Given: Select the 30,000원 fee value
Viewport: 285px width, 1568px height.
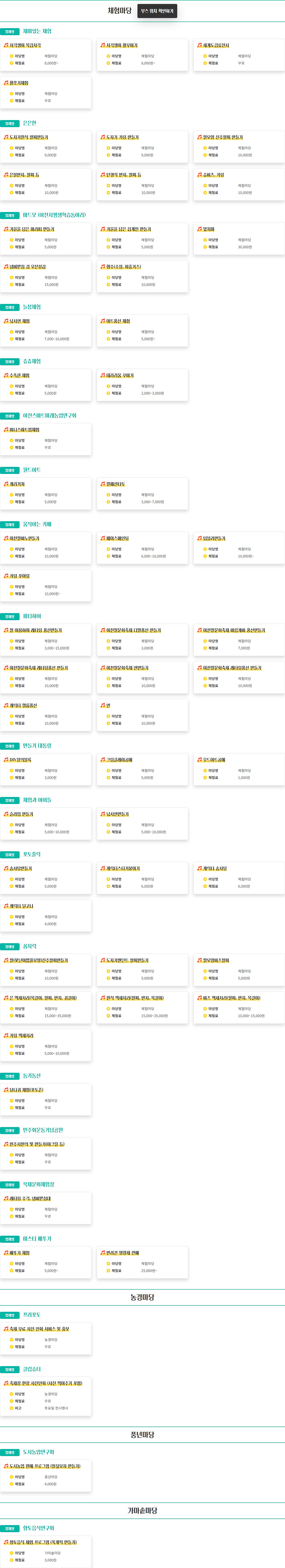Looking at the screenshot, I should (x=245, y=247).
